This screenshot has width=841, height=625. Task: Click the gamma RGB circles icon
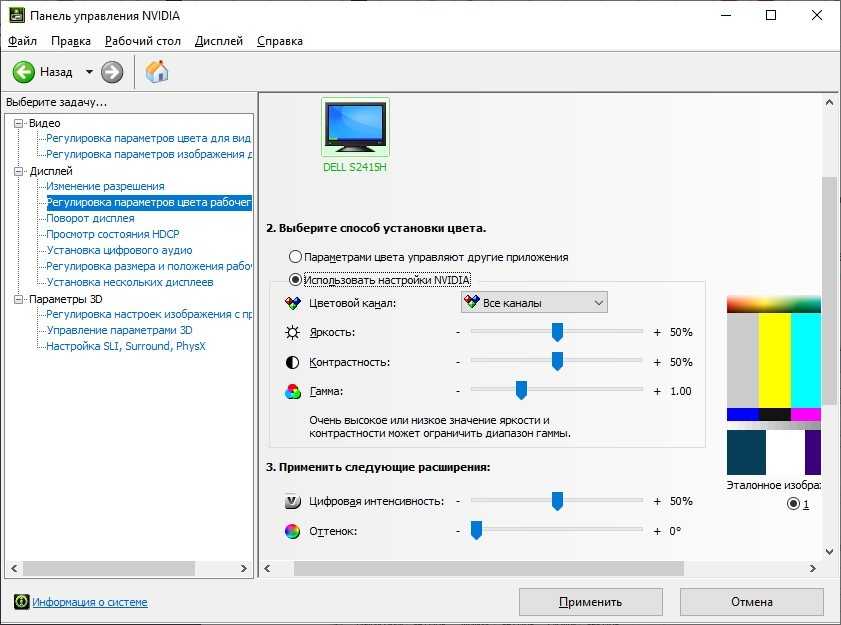tap(292, 392)
